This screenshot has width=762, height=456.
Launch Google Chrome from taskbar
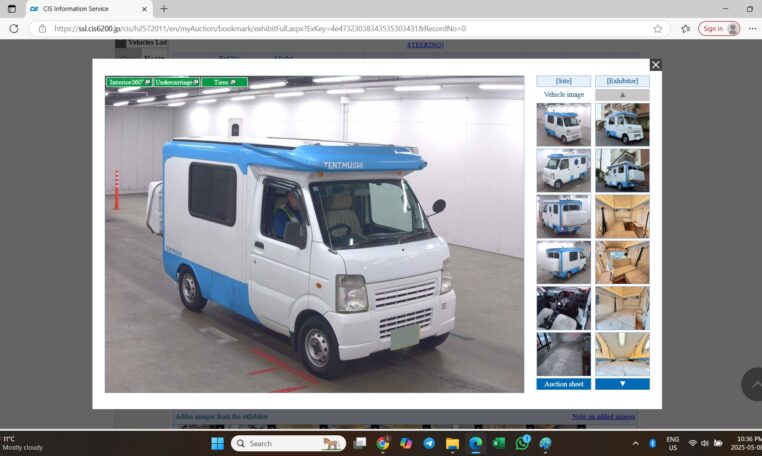pos(382,443)
